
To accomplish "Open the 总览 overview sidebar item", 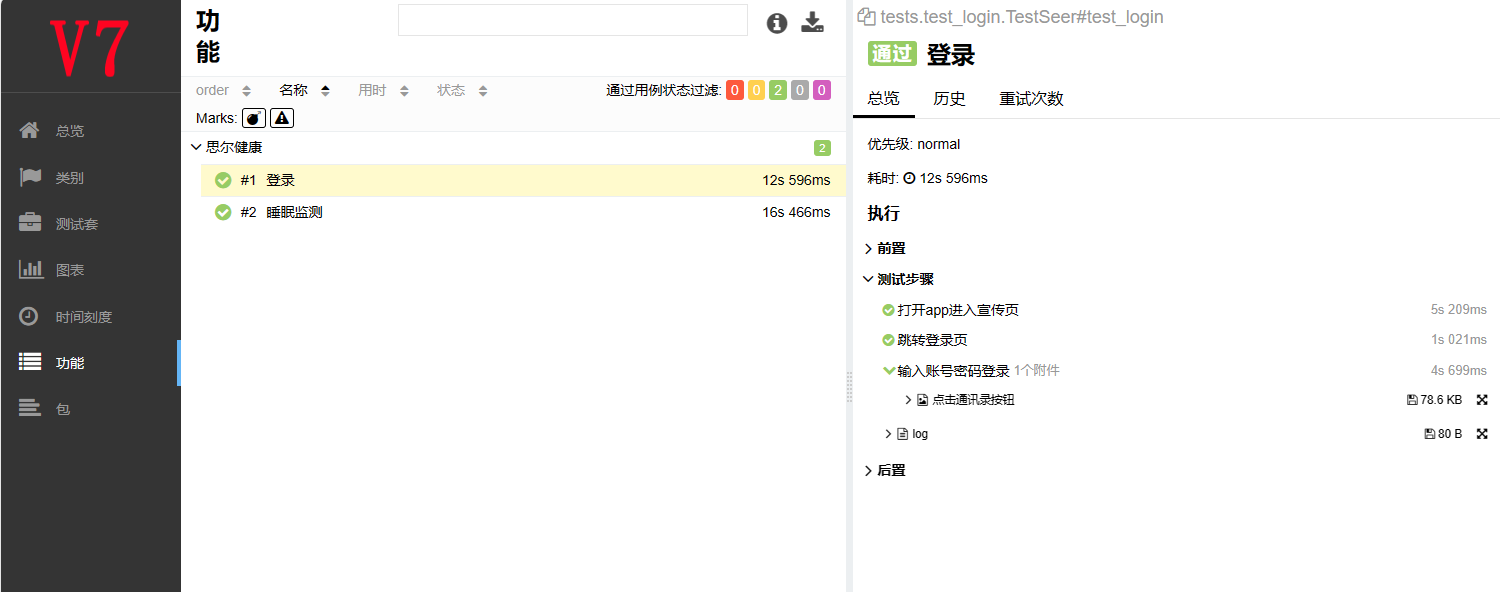I will pyautogui.click(x=90, y=131).
